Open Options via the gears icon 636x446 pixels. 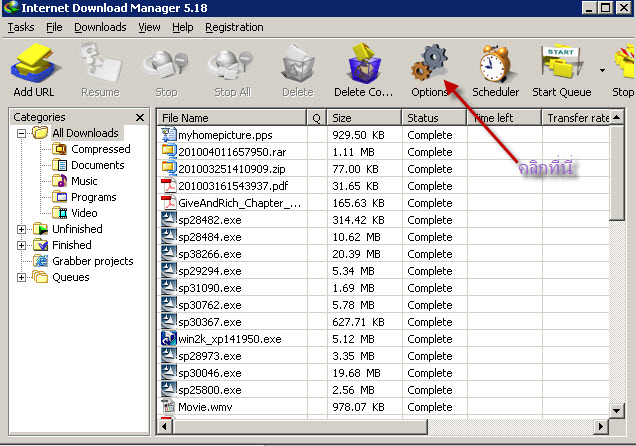click(430, 63)
